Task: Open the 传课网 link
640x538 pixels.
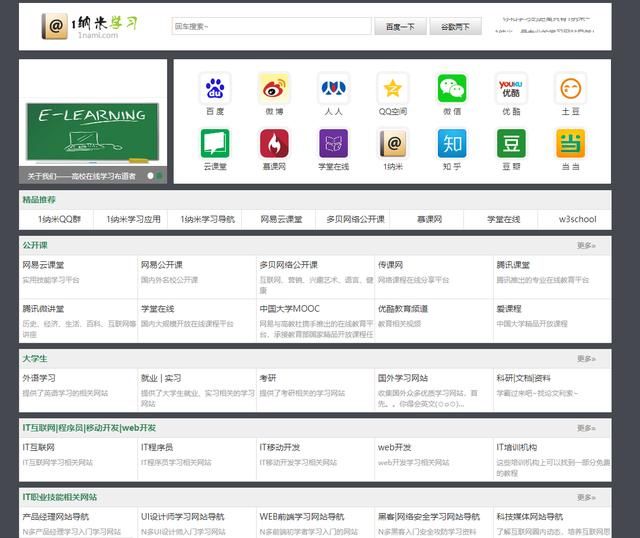Action: click(x=391, y=265)
